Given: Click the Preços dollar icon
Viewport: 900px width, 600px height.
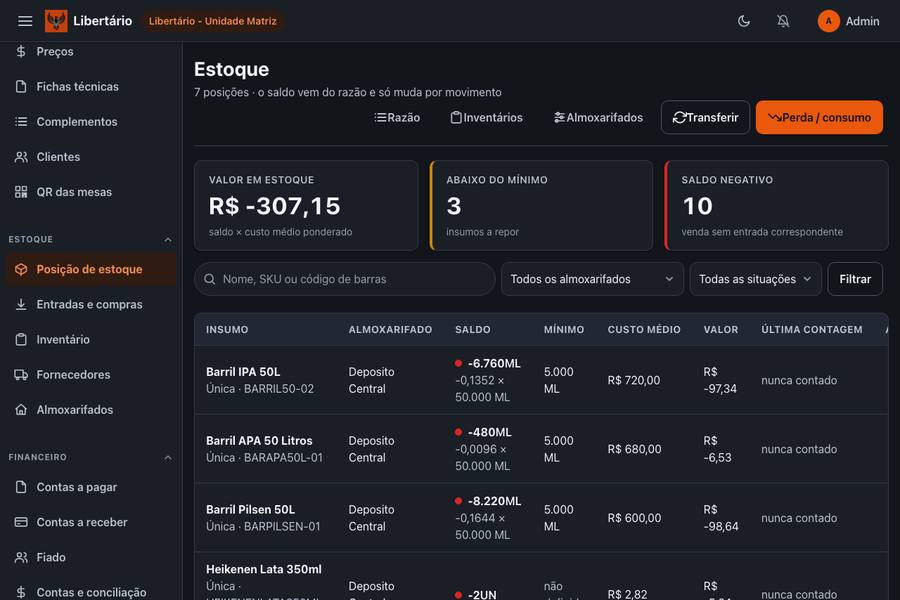Looking at the screenshot, I should tap(21, 52).
